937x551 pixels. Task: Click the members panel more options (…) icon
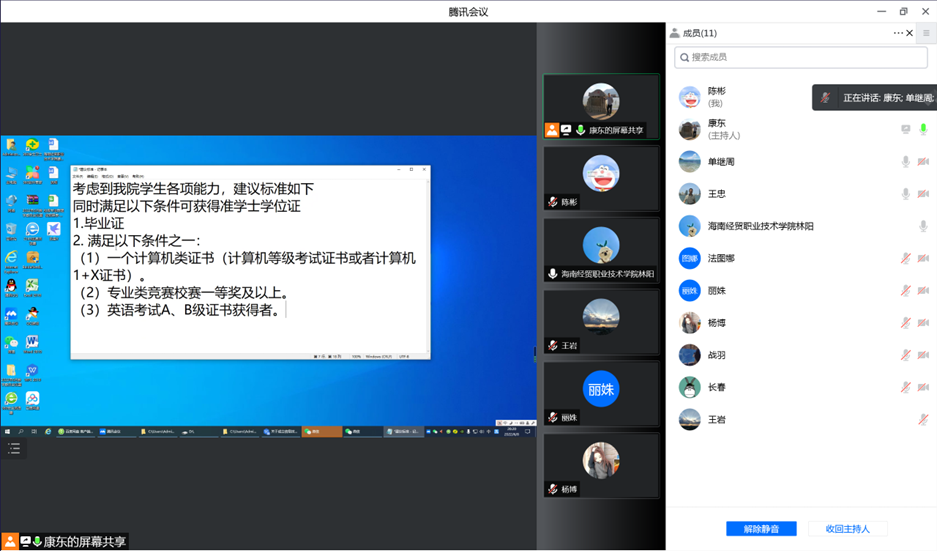pos(897,33)
